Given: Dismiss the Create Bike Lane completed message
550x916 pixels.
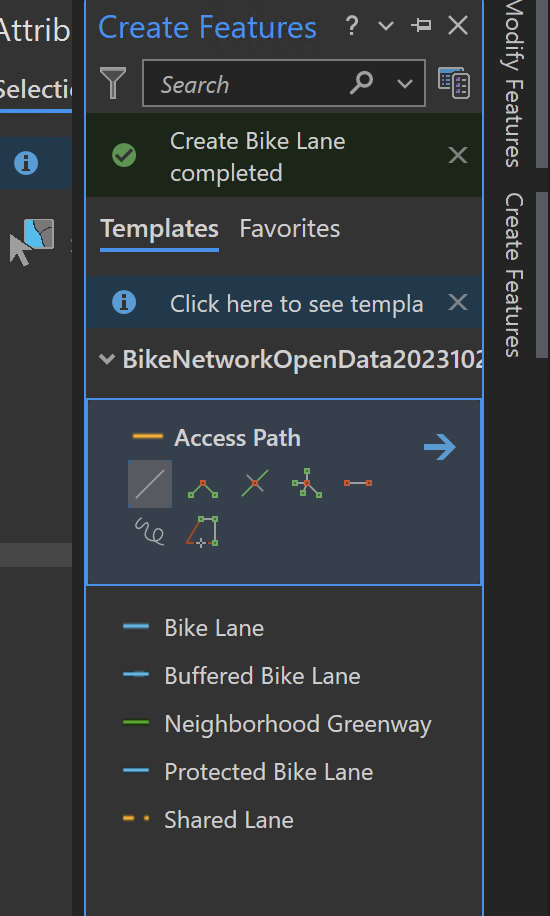Looking at the screenshot, I should [x=457, y=155].
